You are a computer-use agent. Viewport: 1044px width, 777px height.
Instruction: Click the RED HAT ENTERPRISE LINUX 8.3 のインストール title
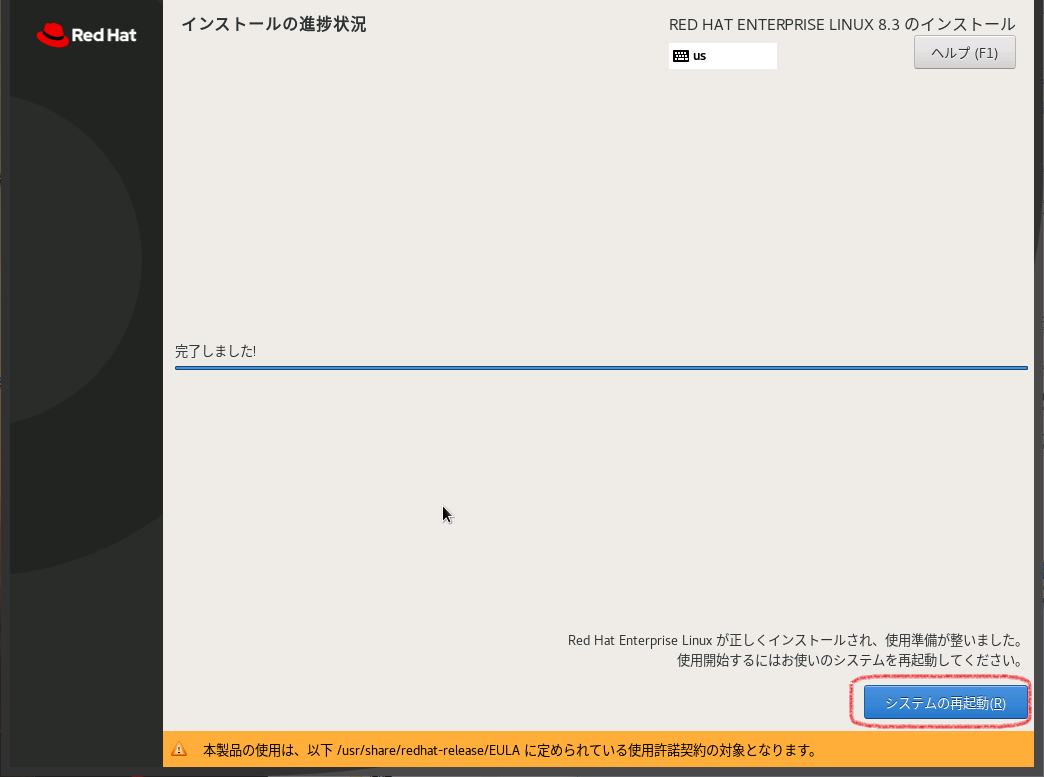[x=842, y=25]
